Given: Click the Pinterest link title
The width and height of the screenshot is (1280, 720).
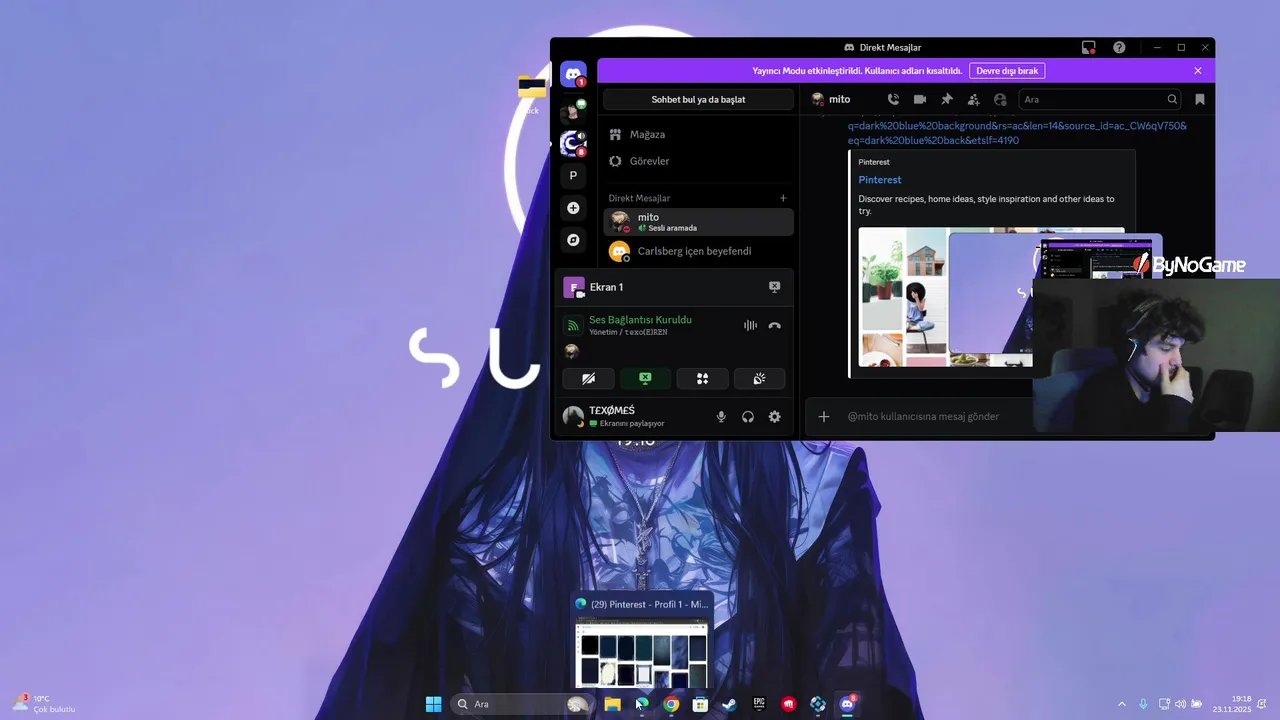Looking at the screenshot, I should click(x=879, y=180).
